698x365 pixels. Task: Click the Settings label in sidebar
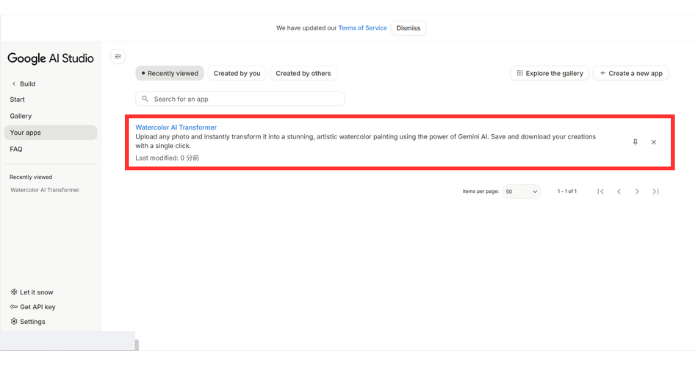point(32,321)
